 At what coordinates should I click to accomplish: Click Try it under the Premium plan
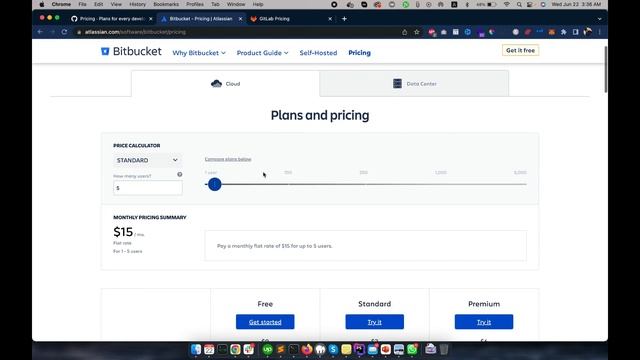pos(484,322)
